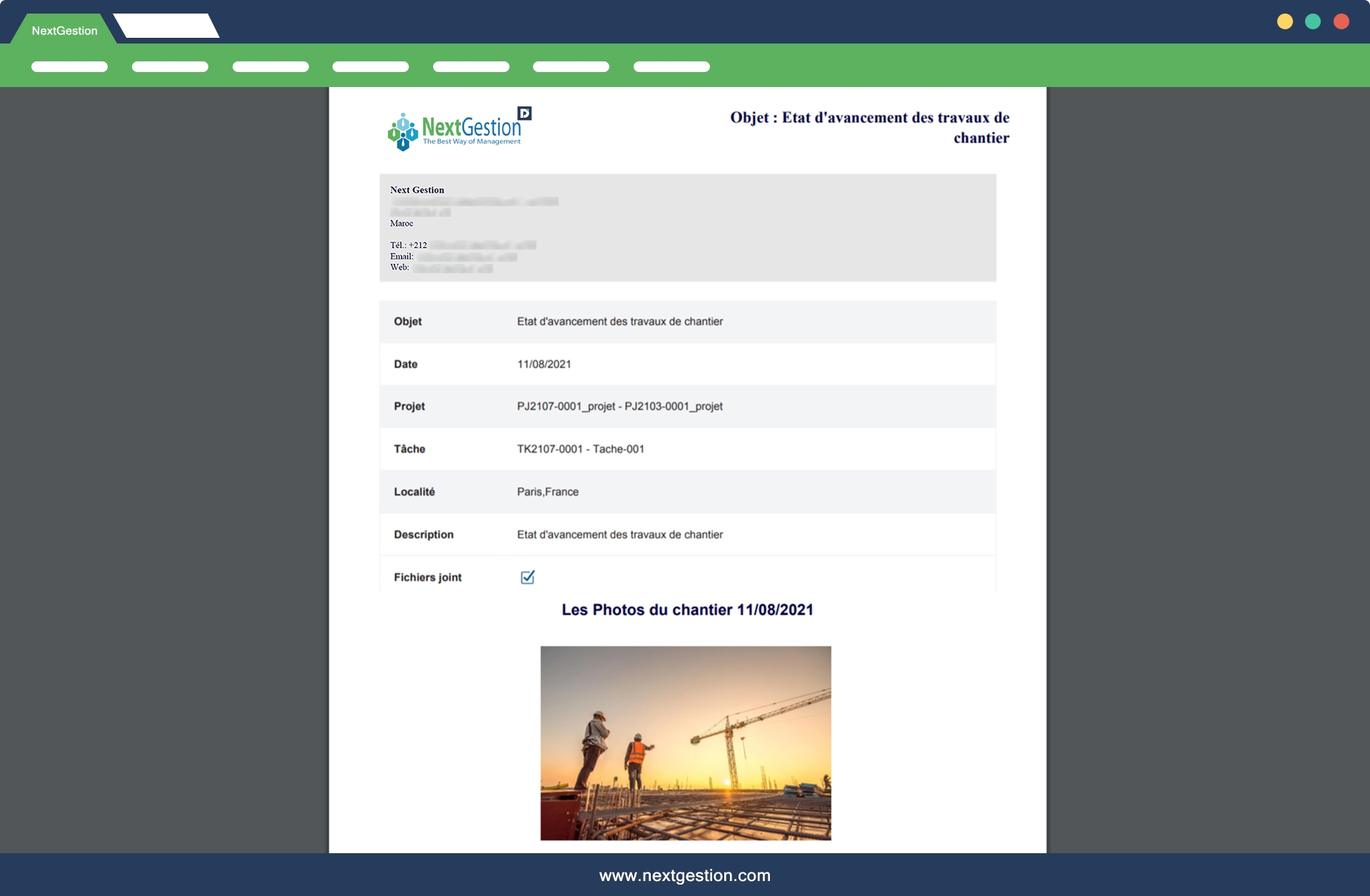Click the yellow window control dot
The height and width of the screenshot is (896, 1370).
coord(1284,21)
